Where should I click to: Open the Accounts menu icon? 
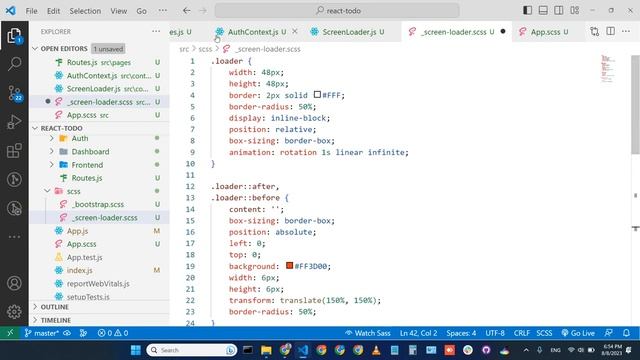[14, 283]
